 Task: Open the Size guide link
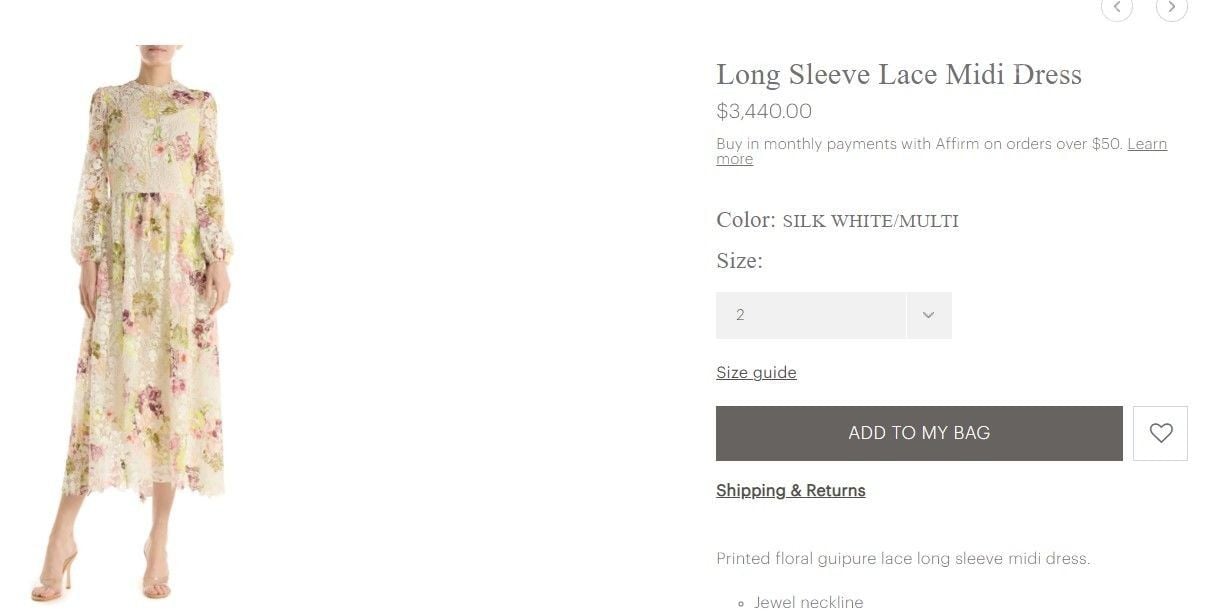click(756, 373)
